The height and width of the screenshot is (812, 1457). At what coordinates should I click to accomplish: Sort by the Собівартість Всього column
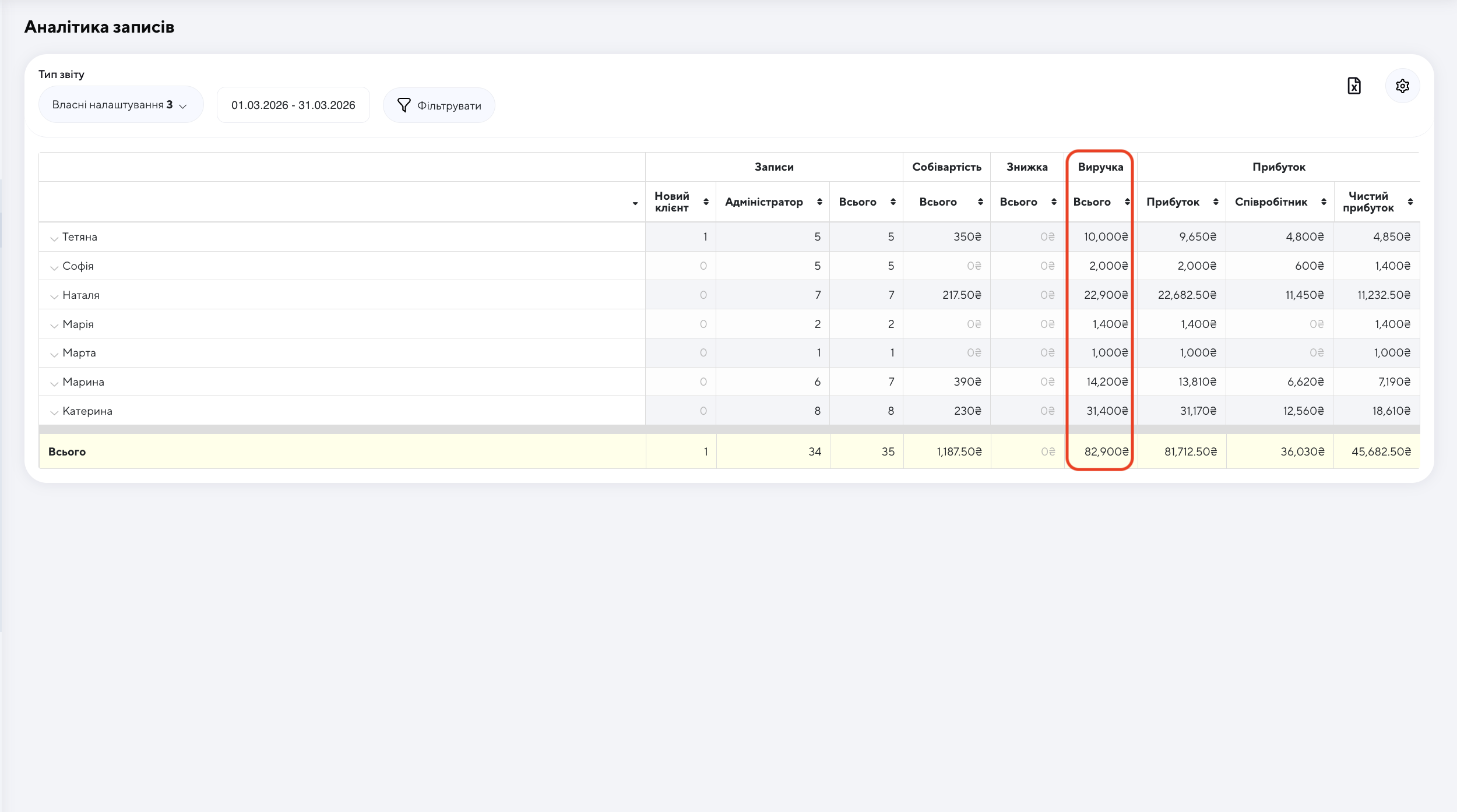pos(980,202)
